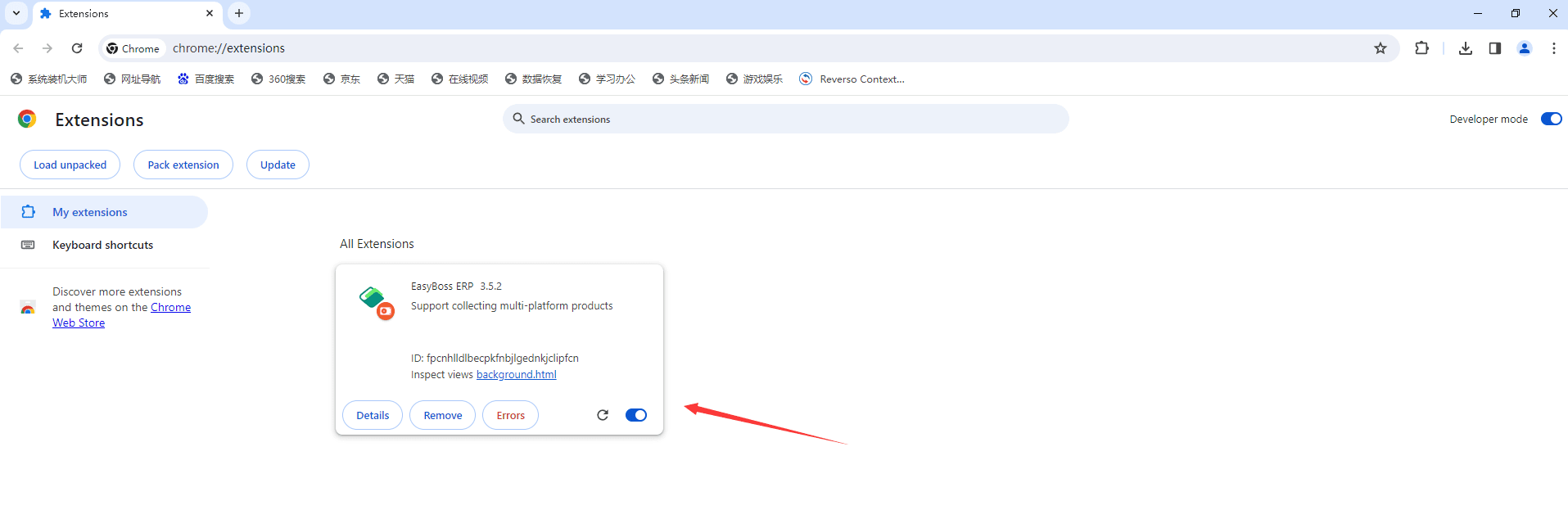Click the Chrome logo beside Extensions heading
Viewport: 1568px width, 510px height.
click(27, 120)
